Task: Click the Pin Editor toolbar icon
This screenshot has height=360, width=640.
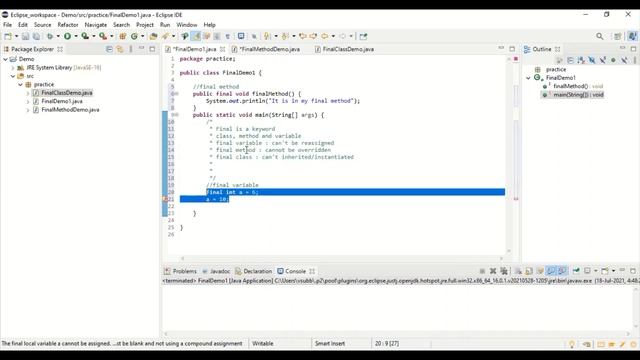Action: click(x=363, y=36)
